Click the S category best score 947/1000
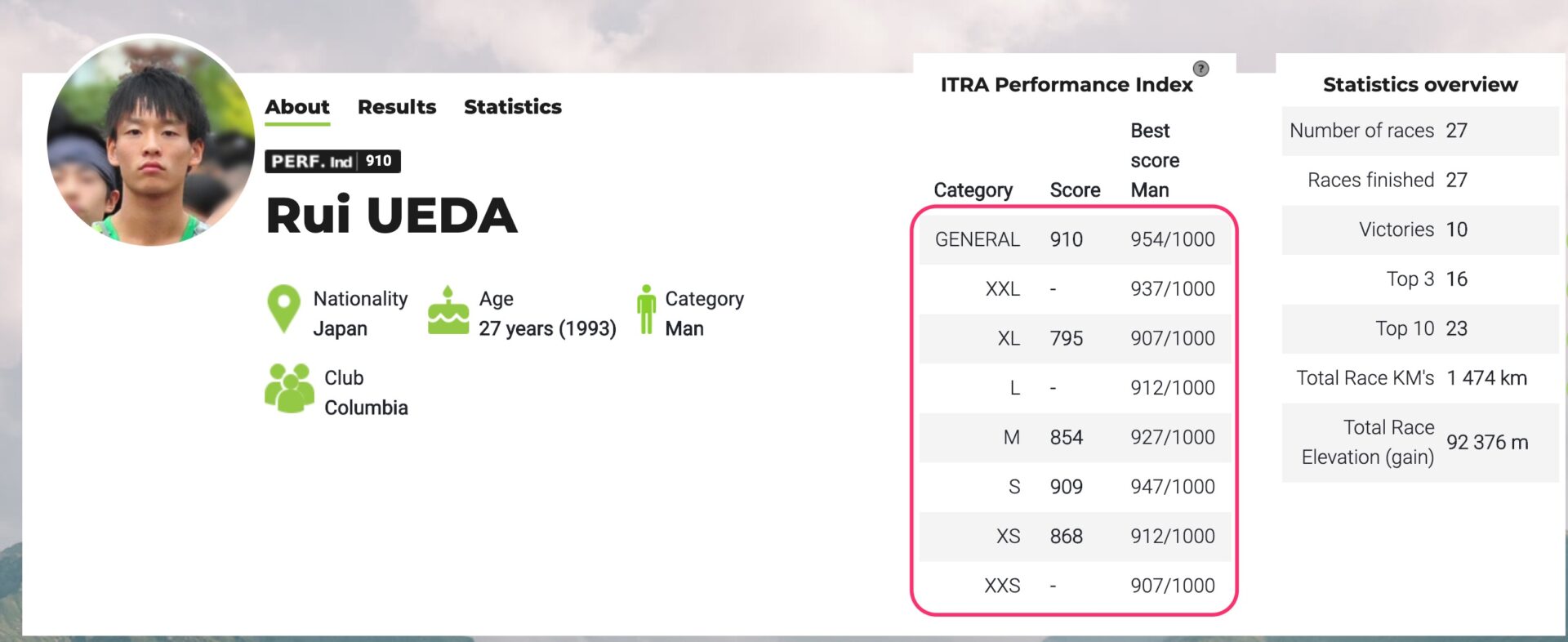Screen dimensions: 1568x642 point(1172,487)
